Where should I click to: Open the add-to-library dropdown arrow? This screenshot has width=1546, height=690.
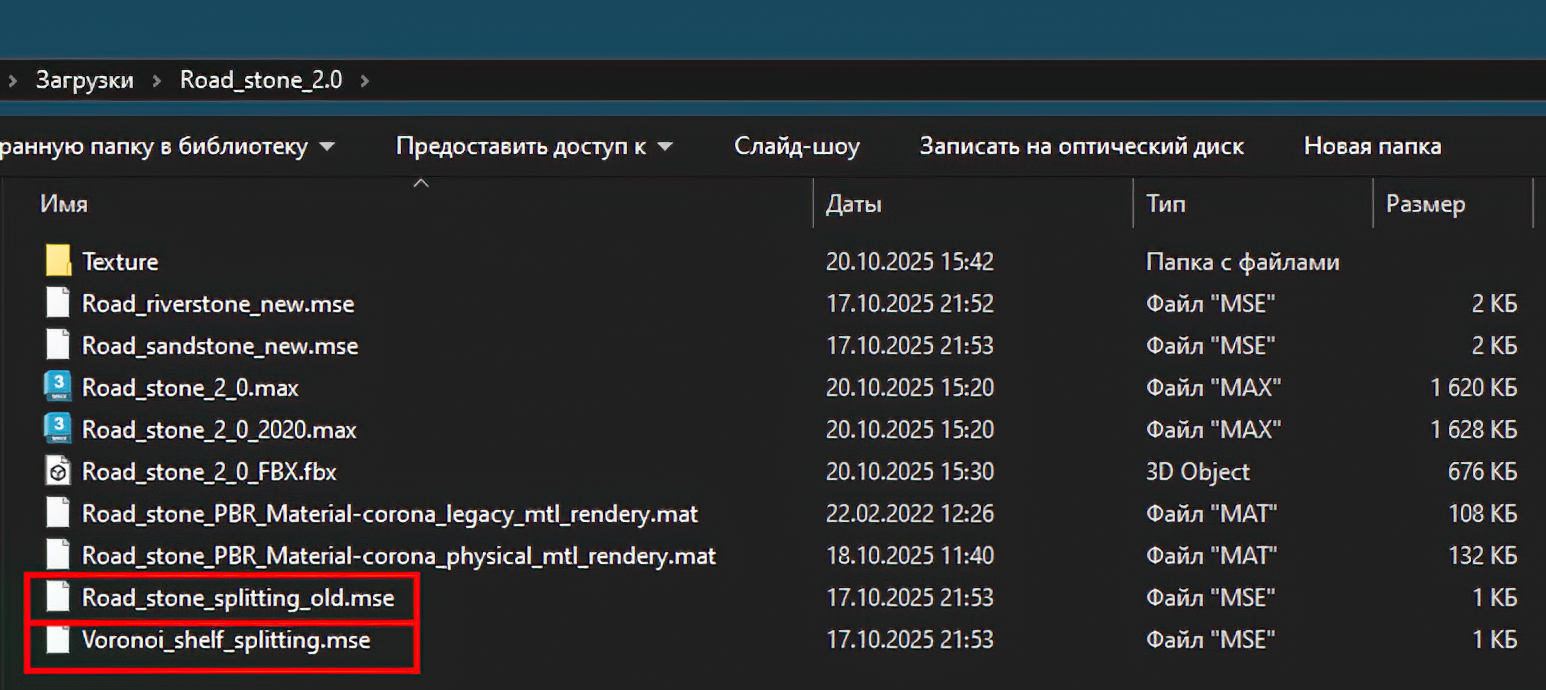click(x=326, y=147)
